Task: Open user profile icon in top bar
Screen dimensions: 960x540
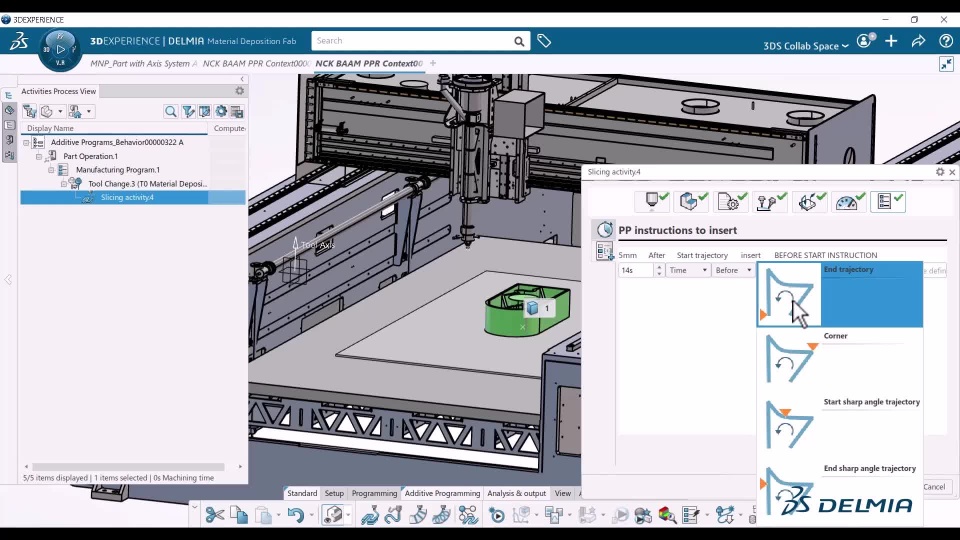Action: point(866,41)
